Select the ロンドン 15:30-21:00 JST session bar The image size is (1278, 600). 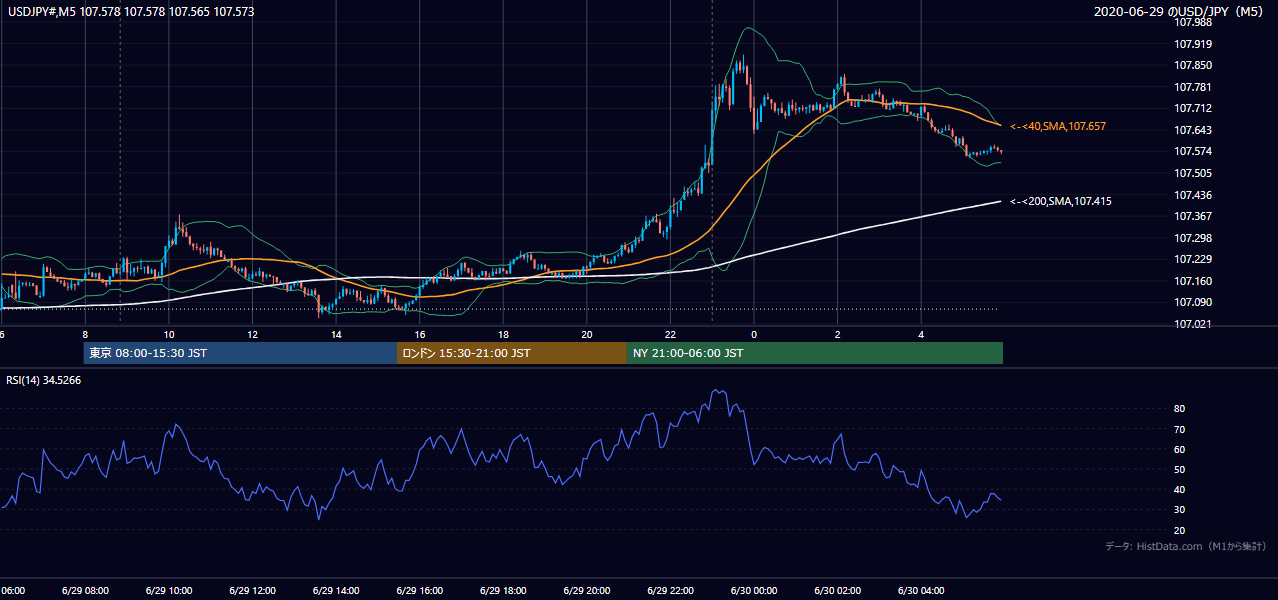tap(512, 353)
